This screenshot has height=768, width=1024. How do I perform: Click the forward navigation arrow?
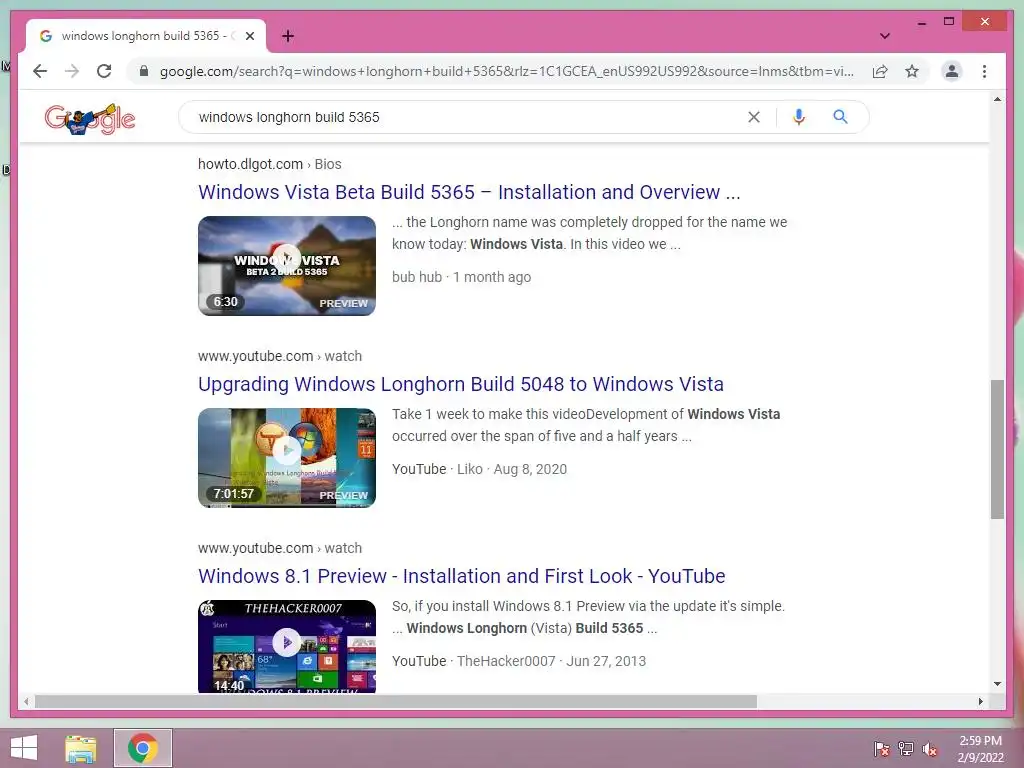coord(72,71)
